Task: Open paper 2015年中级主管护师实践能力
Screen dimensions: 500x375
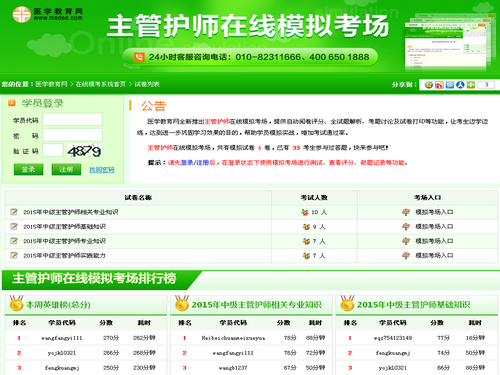Action: (x=64, y=256)
